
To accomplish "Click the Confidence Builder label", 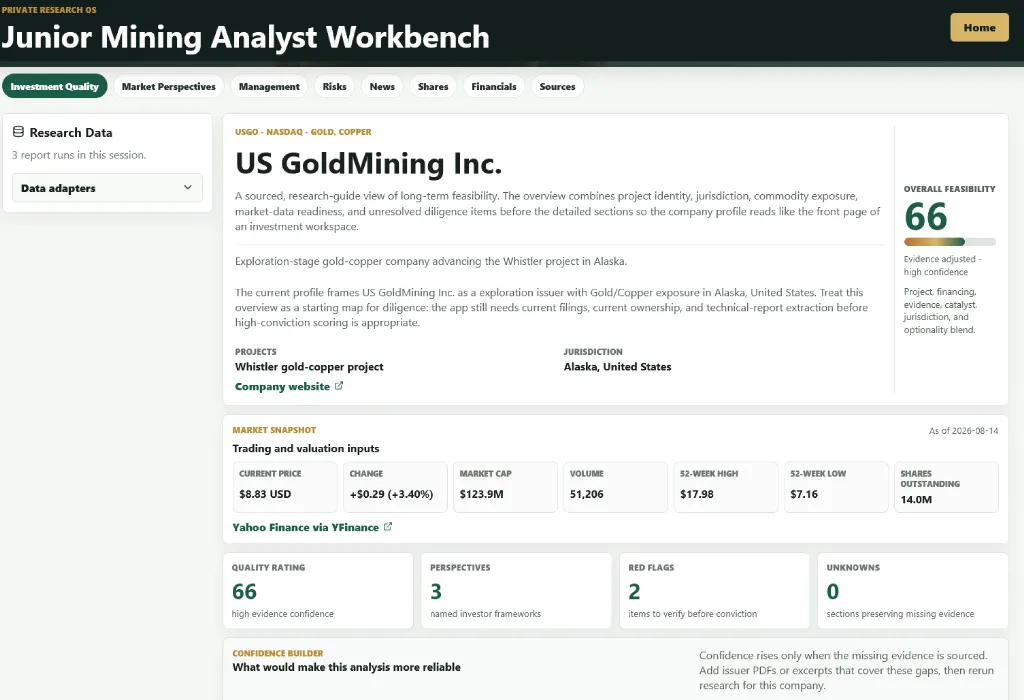I will point(278,653).
